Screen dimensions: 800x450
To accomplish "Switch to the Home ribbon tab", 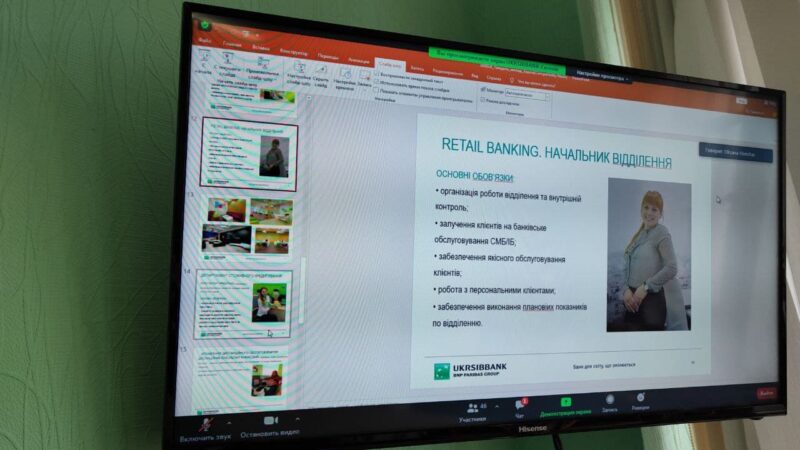I will pos(232,44).
